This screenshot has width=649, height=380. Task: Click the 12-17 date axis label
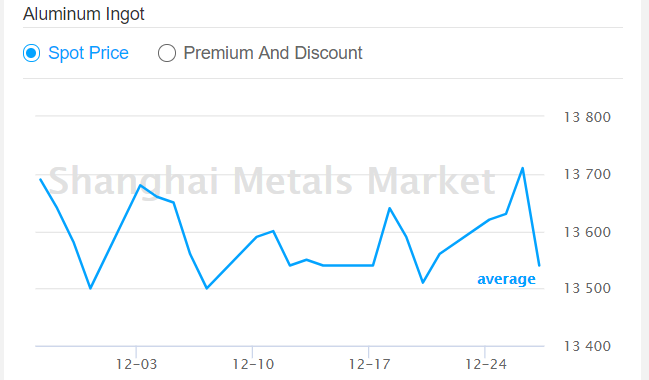click(x=369, y=364)
